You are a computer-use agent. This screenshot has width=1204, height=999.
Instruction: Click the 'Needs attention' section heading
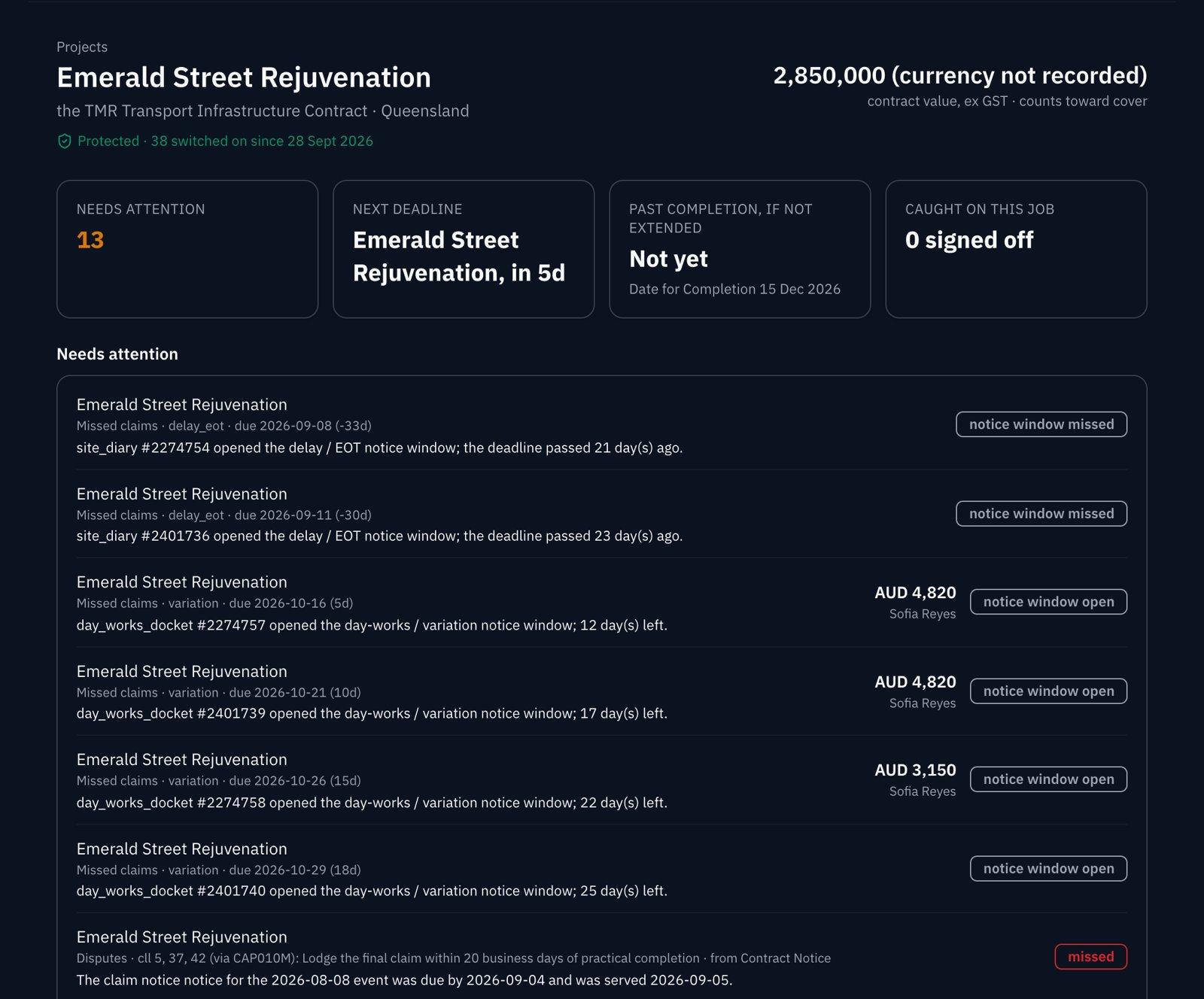pos(117,354)
